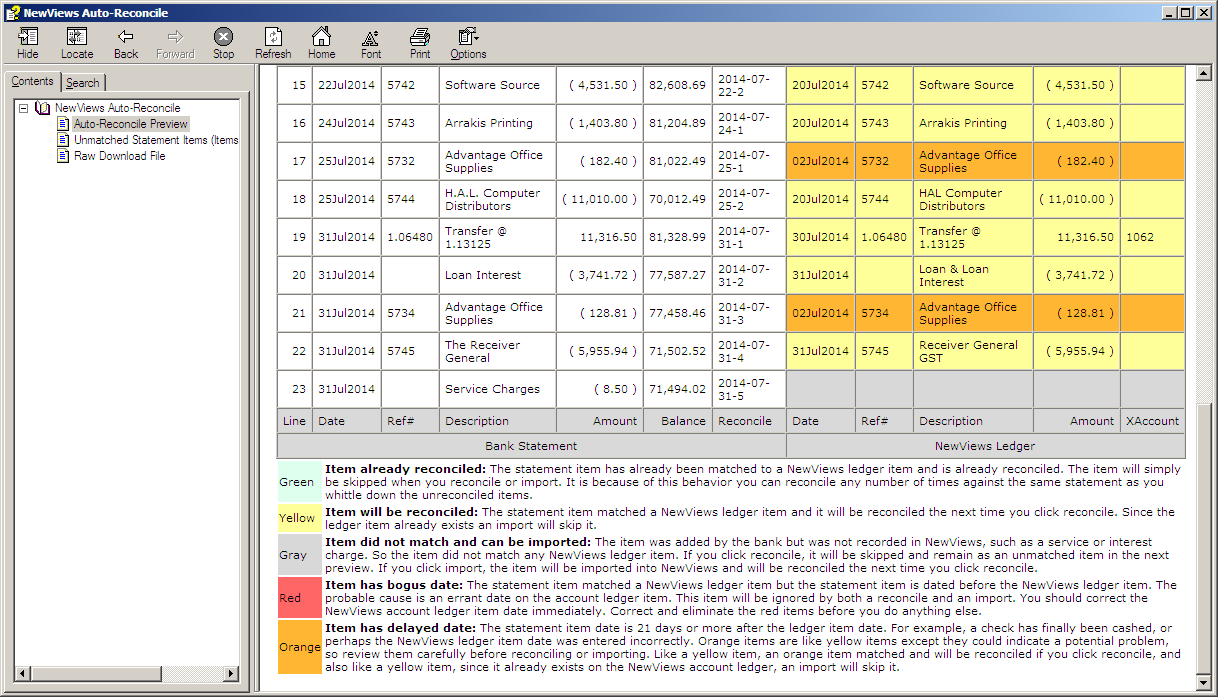Viewport: 1218px width, 697px height.
Task: Collapse the NewViews Auto-Reconcile tree node
Action: pos(23,108)
